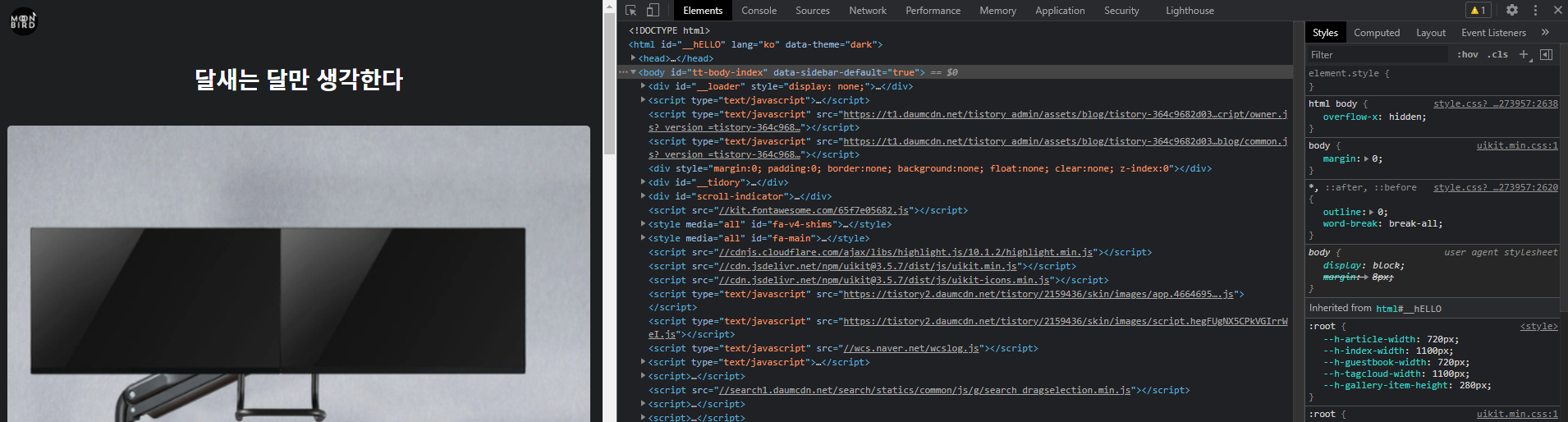Screen dimensions: 1568x422
Task: Show more Styles pane tabs chevron
Action: pos(1545,33)
